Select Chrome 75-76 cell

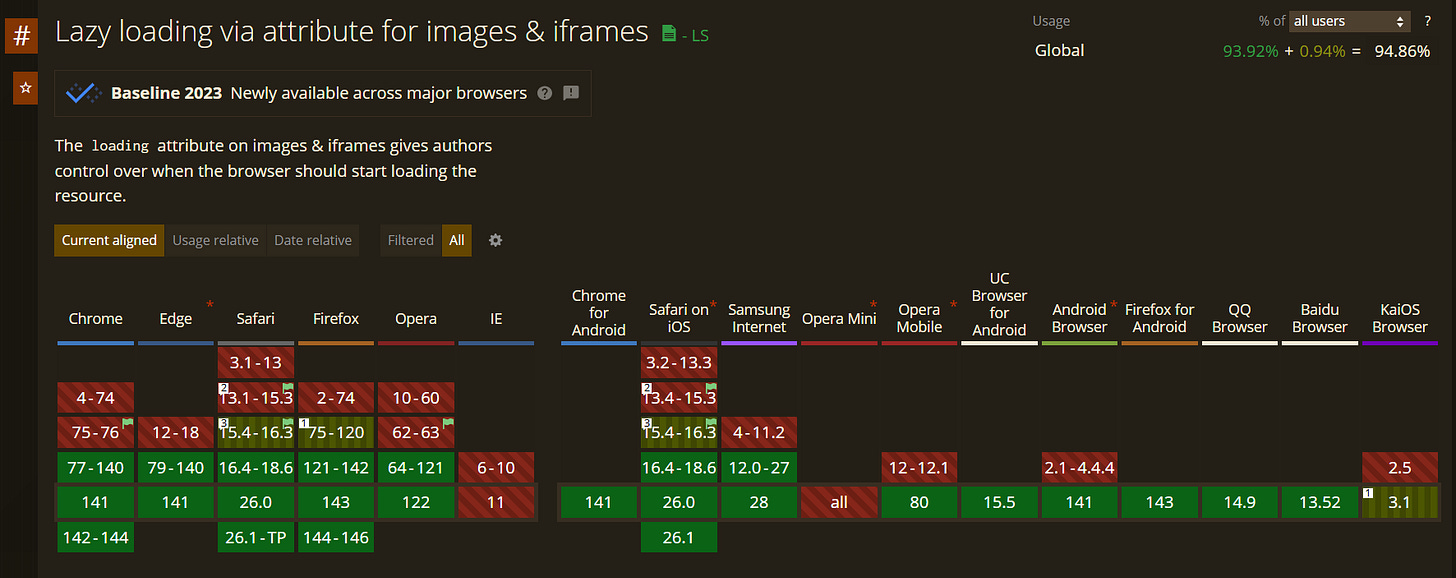(96, 432)
